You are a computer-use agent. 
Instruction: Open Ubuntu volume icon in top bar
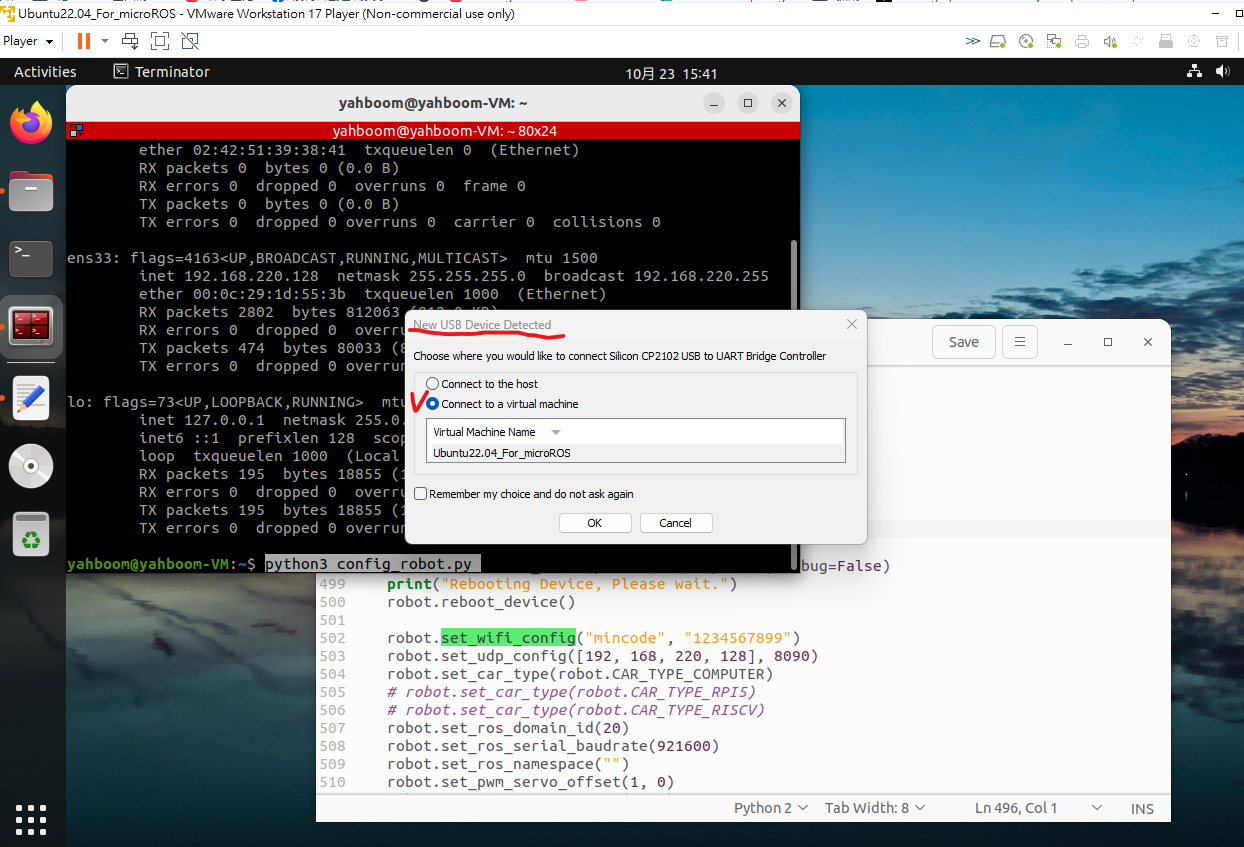point(1222,72)
